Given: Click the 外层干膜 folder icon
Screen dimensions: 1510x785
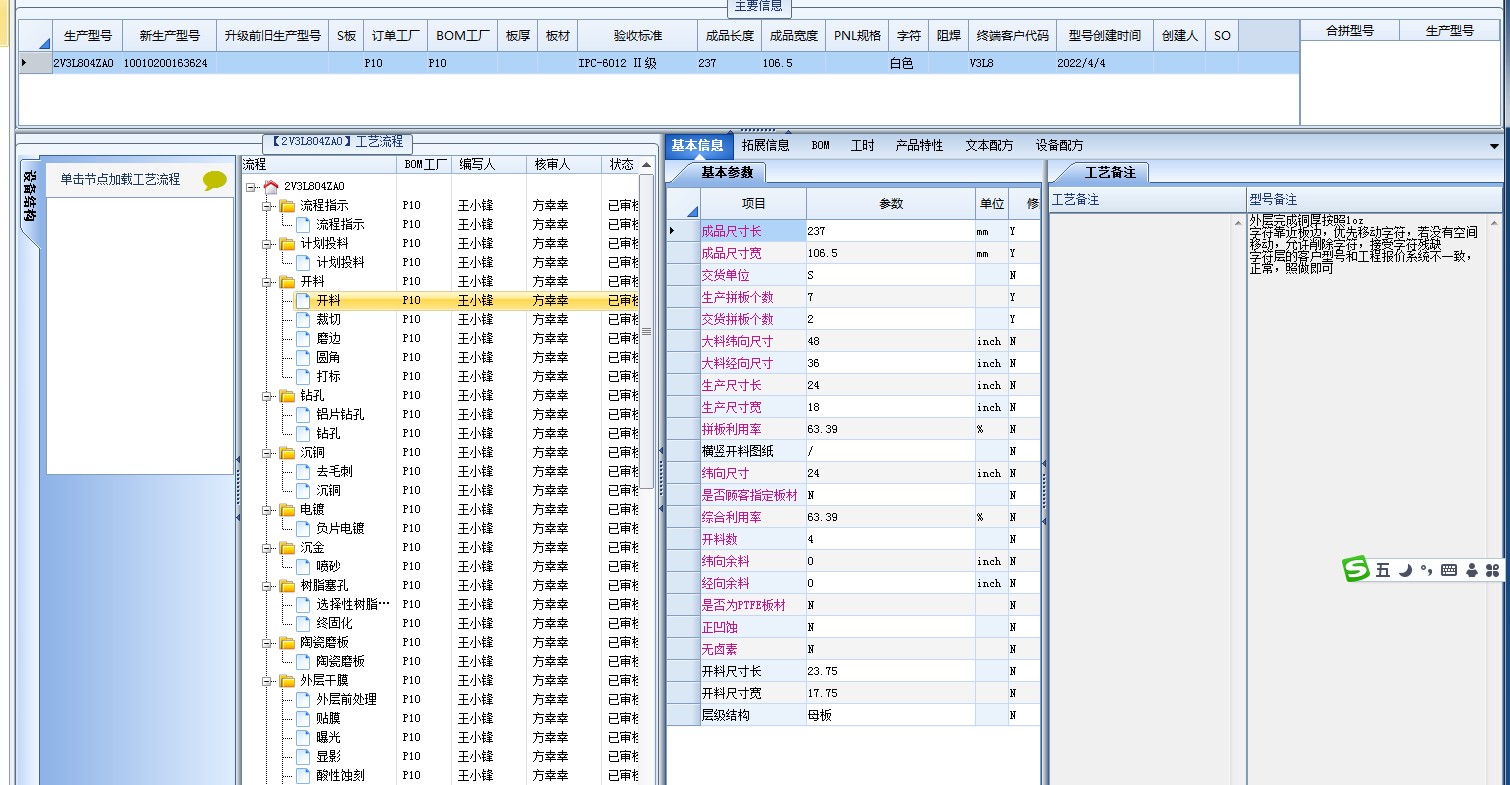Looking at the screenshot, I should tap(287, 680).
